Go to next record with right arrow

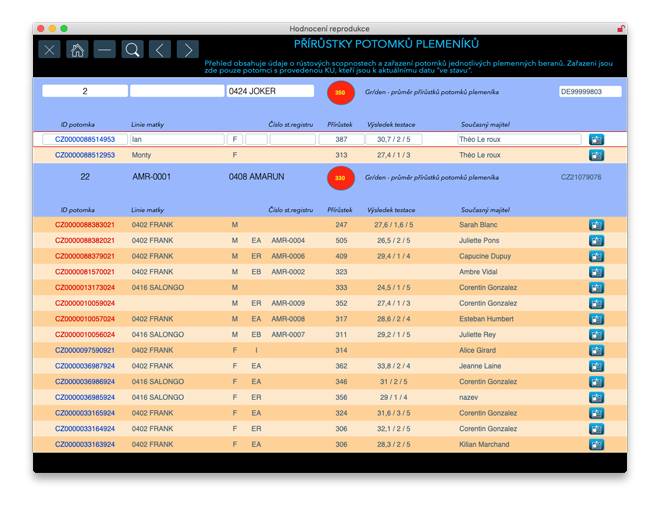tap(187, 49)
